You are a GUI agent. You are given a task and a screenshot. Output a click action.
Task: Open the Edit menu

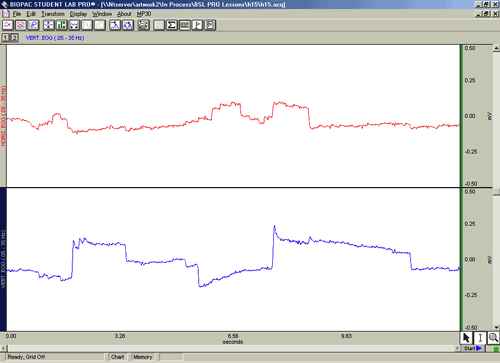31,14
